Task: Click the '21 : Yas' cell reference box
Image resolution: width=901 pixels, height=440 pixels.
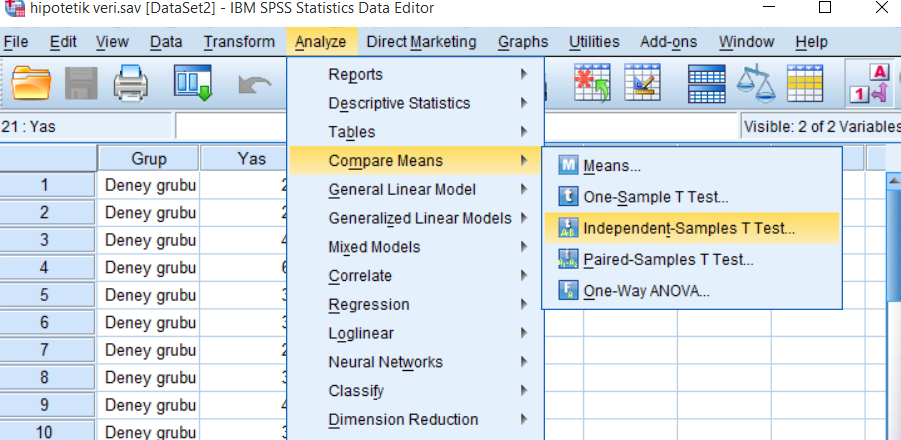Action: 86,126
